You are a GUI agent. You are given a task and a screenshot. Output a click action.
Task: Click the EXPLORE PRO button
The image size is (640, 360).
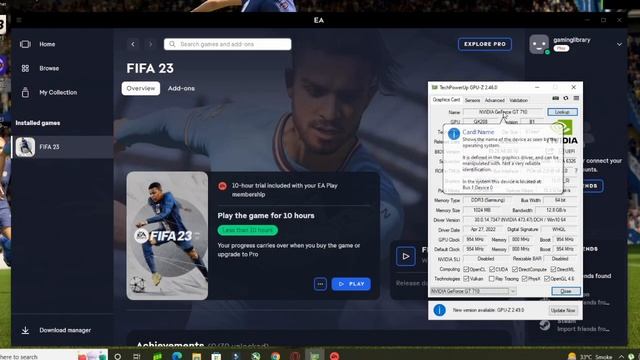pos(484,44)
